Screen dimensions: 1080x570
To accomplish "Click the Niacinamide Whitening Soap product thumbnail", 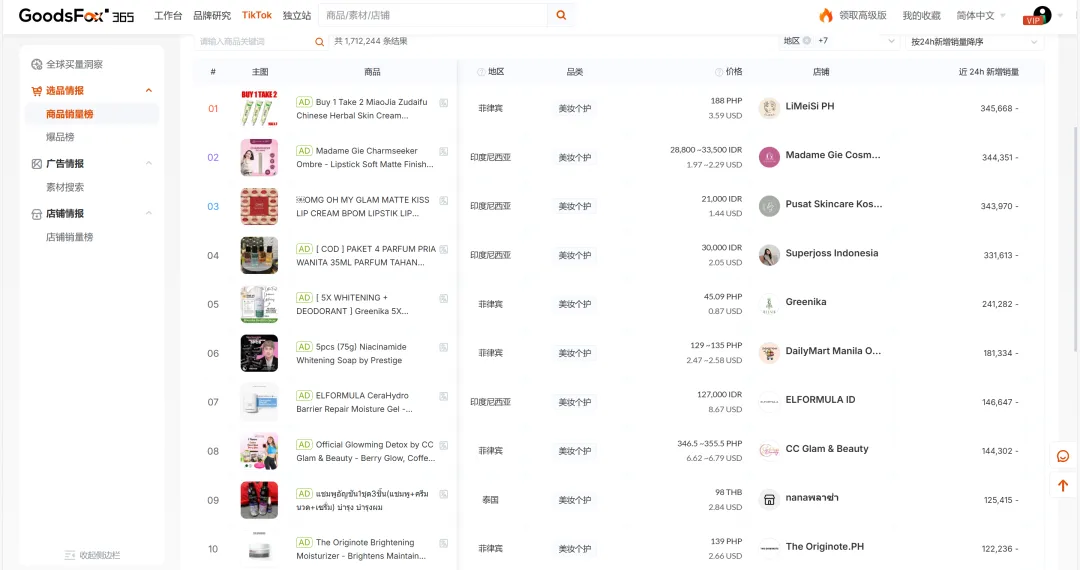I will pyautogui.click(x=259, y=353).
